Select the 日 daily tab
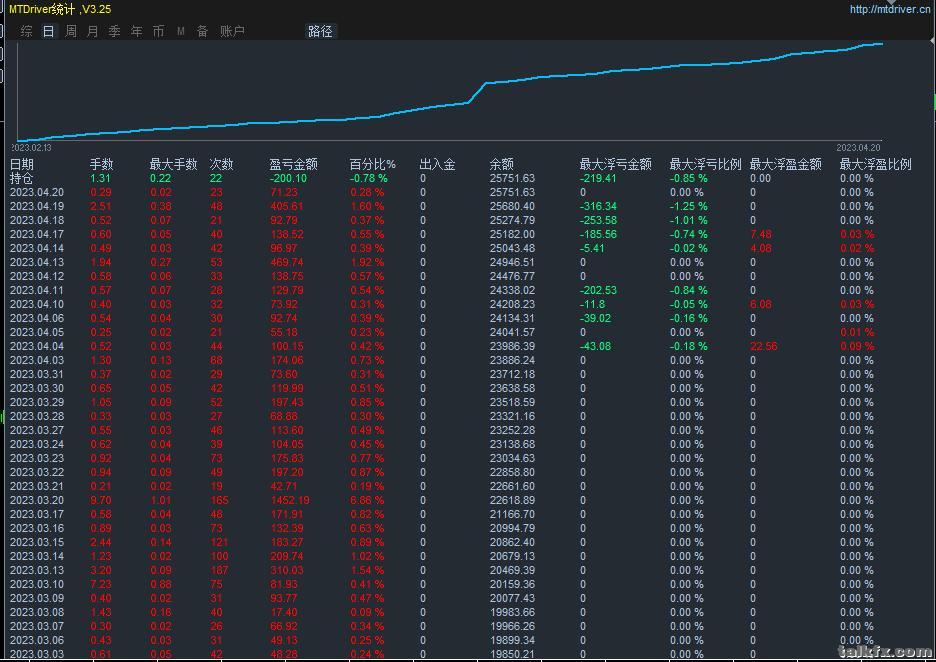Viewport: 936px width, 662px height. click(48, 31)
